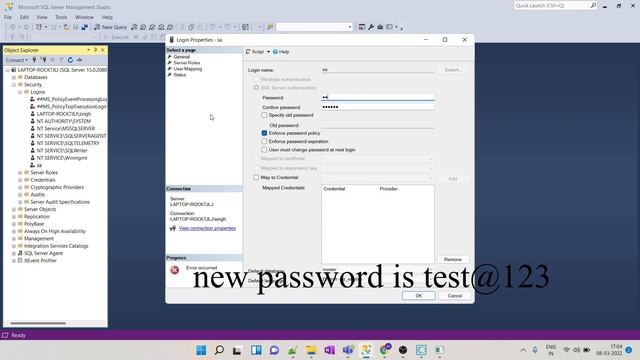Viewport: 640px width, 360px height.
Task: Click the Open File icon in main toolbar
Action: (66, 27)
